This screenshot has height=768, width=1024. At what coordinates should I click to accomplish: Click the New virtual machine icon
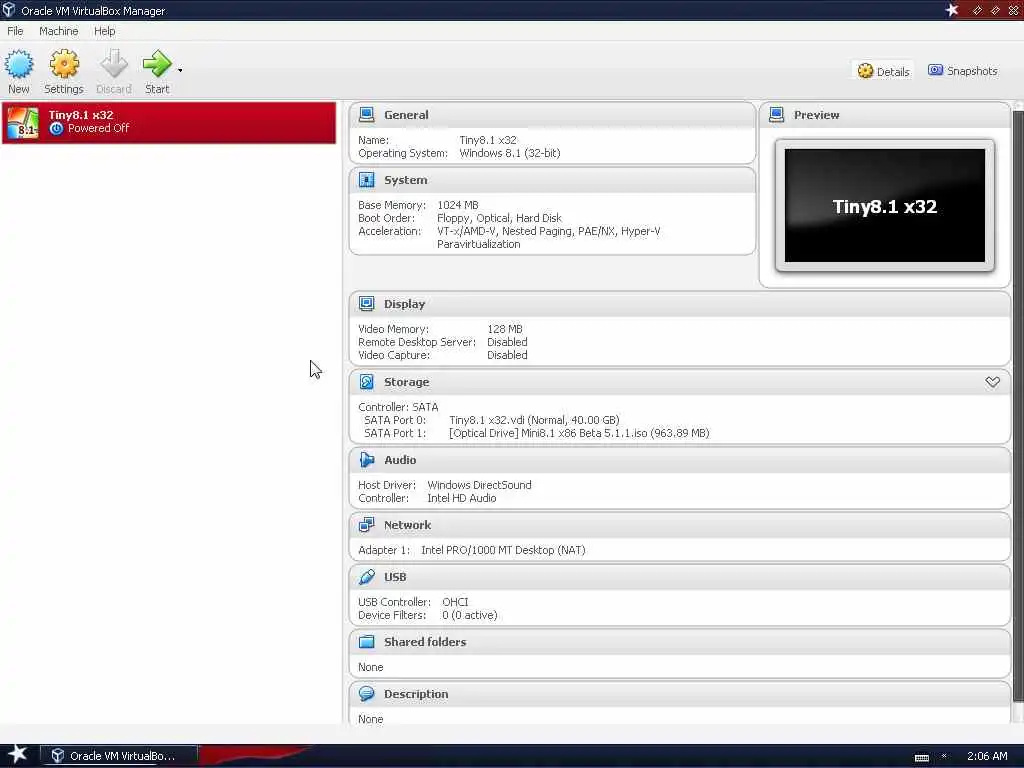pyautogui.click(x=18, y=64)
